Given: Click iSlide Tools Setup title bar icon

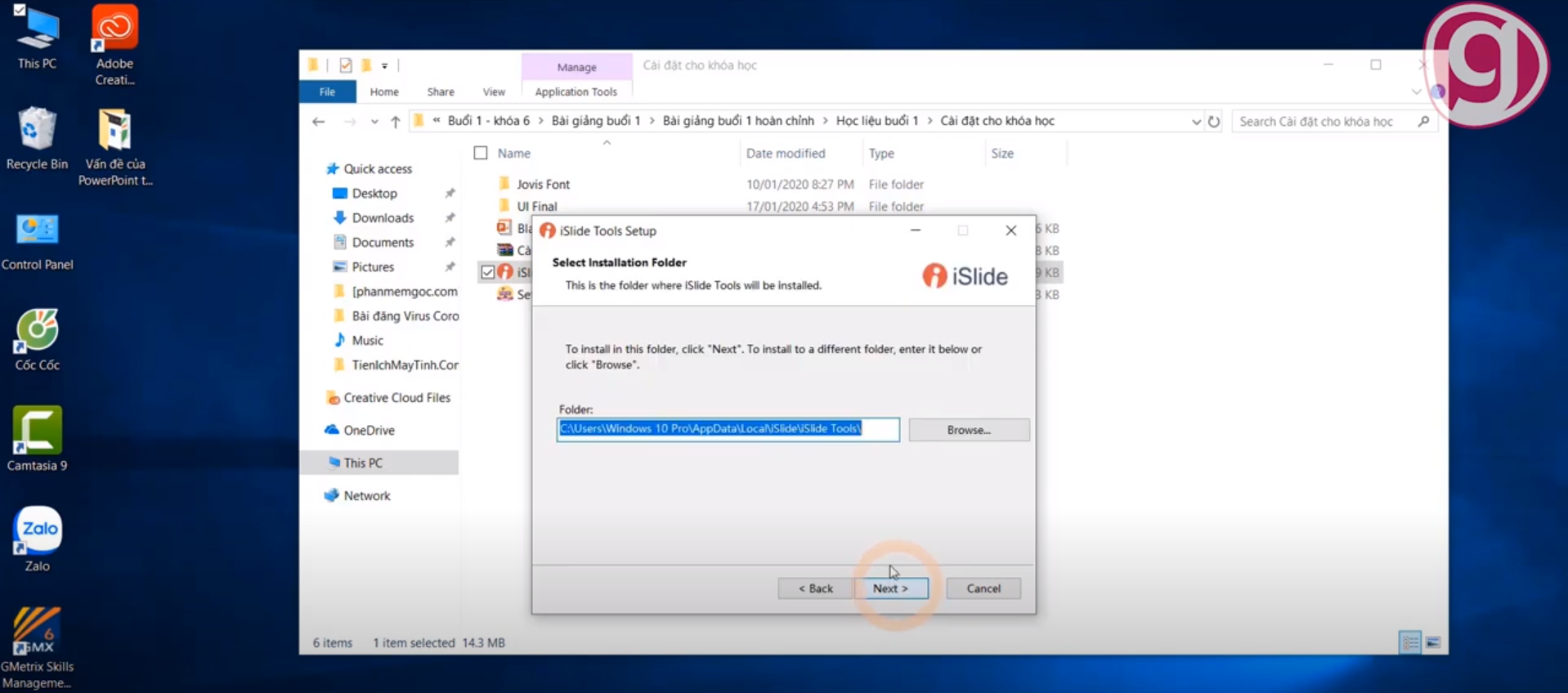Looking at the screenshot, I should click(548, 231).
